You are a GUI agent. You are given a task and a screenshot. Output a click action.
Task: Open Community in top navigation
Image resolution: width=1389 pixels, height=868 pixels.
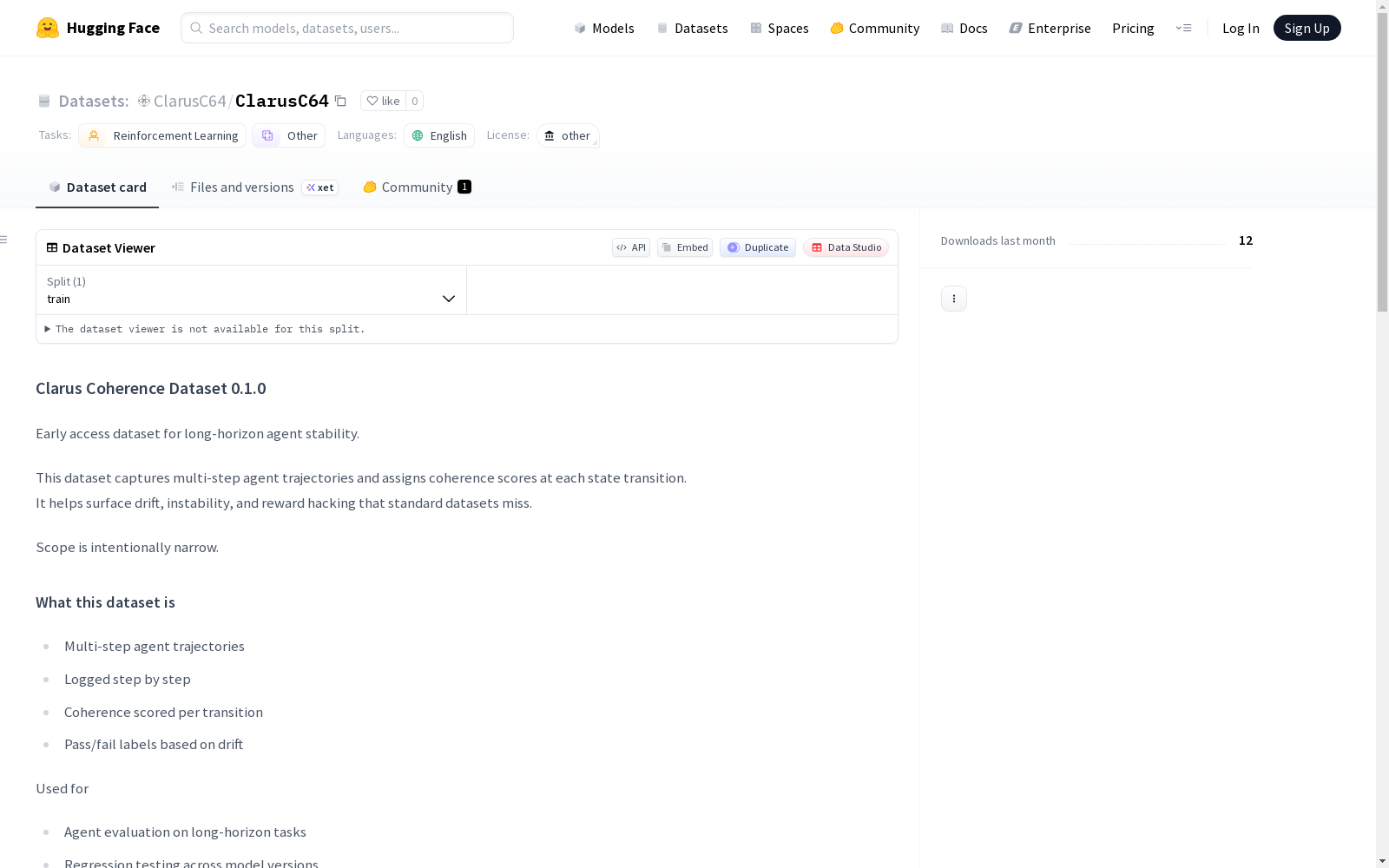[875, 28]
